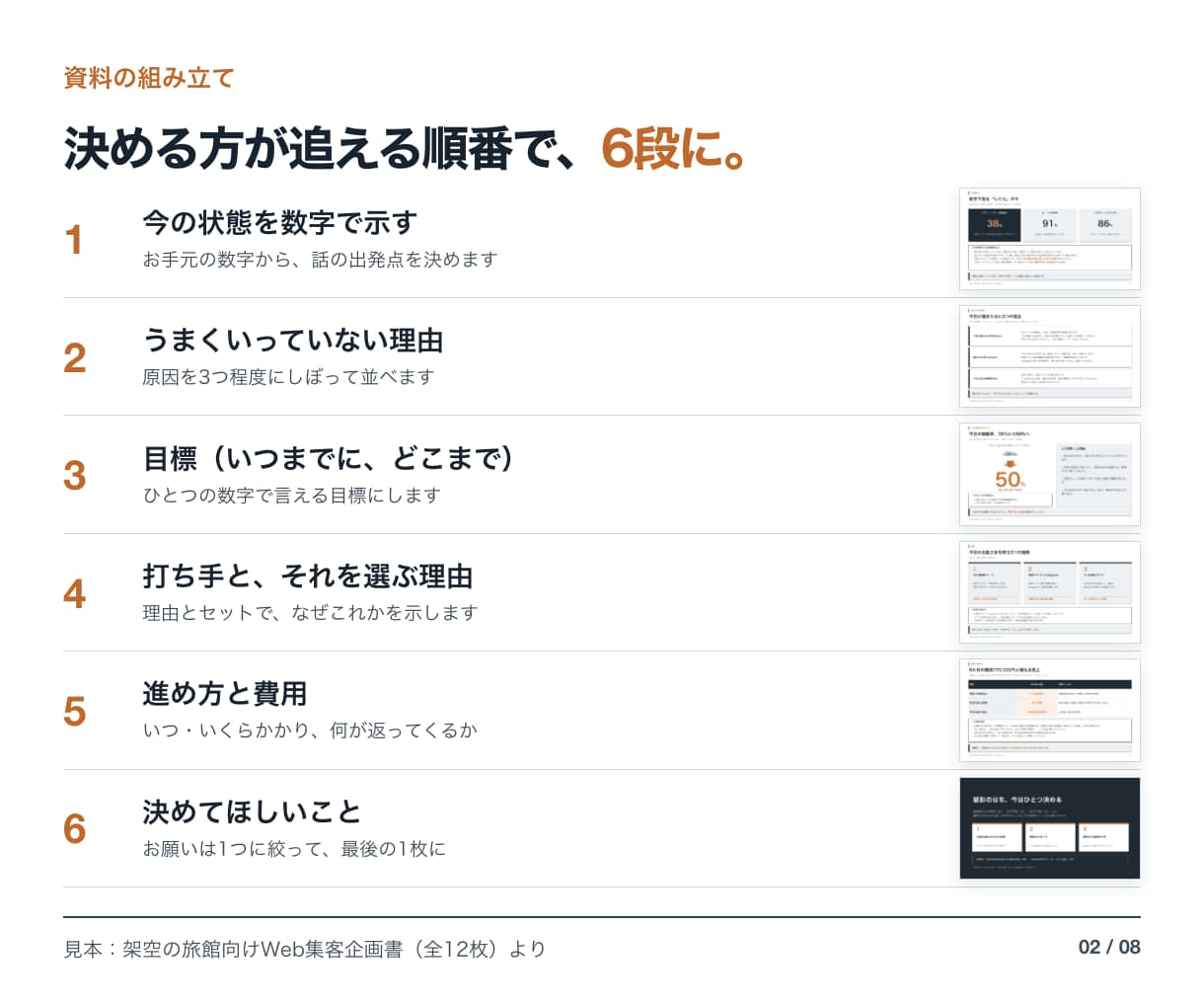Screen dimensions: 1204x1003
Task: Click the orange step number 3
Action: tap(75, 476)
